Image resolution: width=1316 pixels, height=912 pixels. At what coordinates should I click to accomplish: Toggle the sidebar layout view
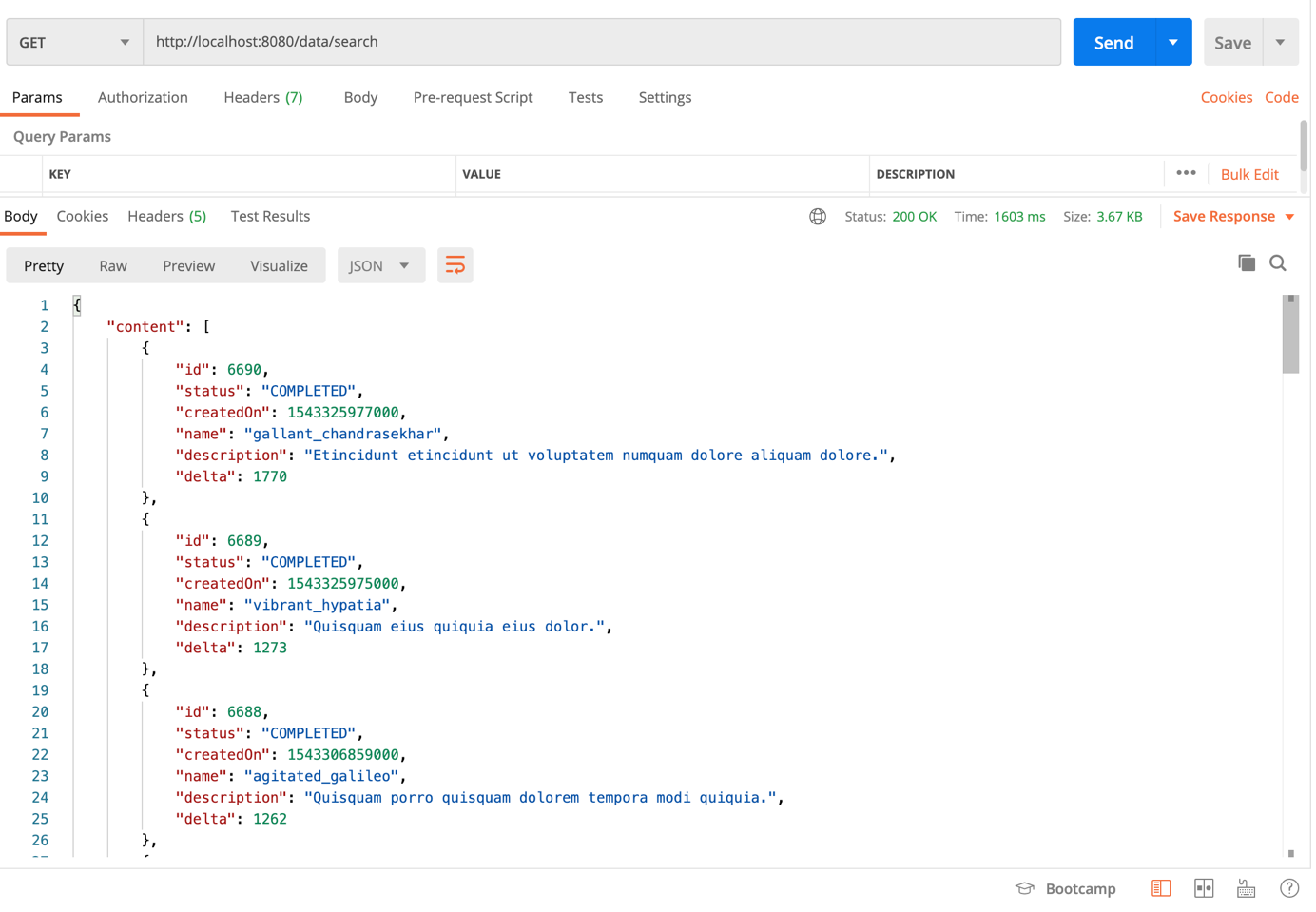pyautogui.click(x=1160, y=887)
